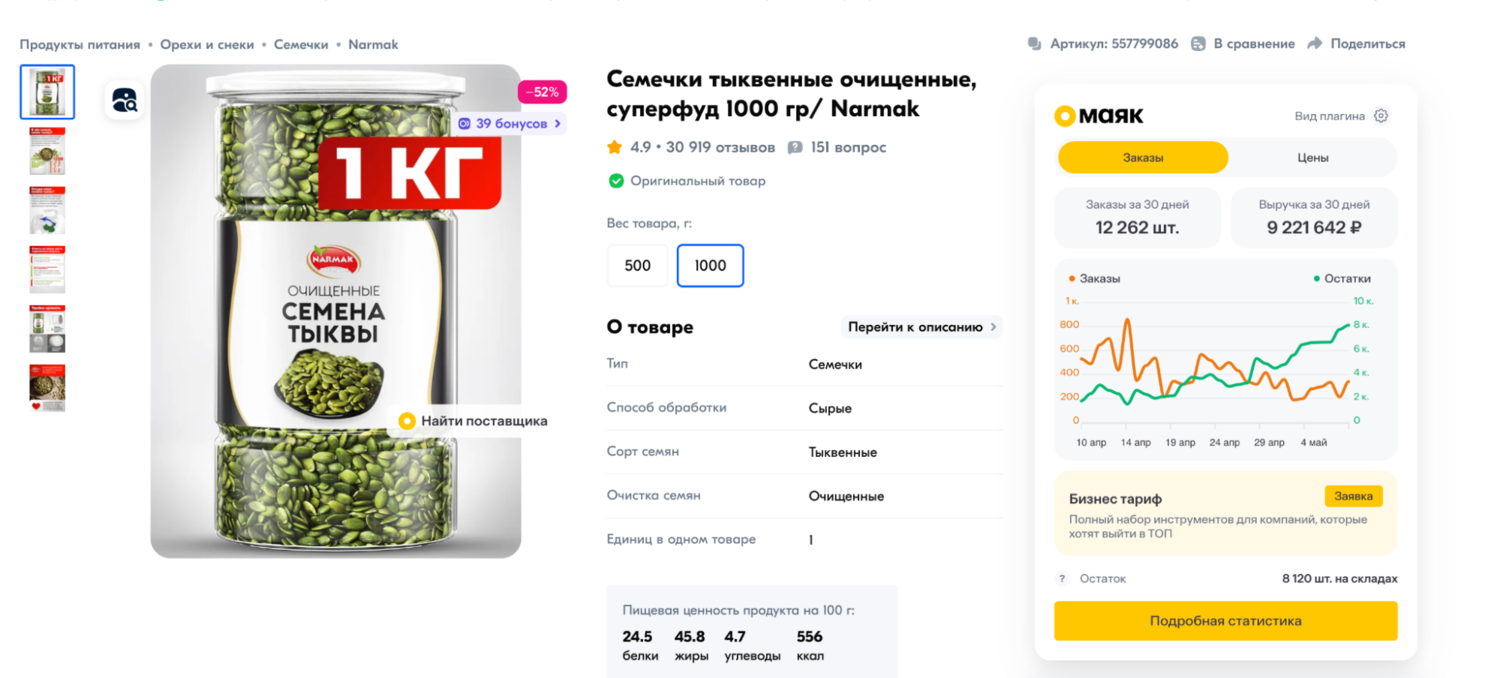The width and height of the screenshot is (1500, 678).
Task: Switch to the Заказы tab
Action: click(x=1142, y=158)
